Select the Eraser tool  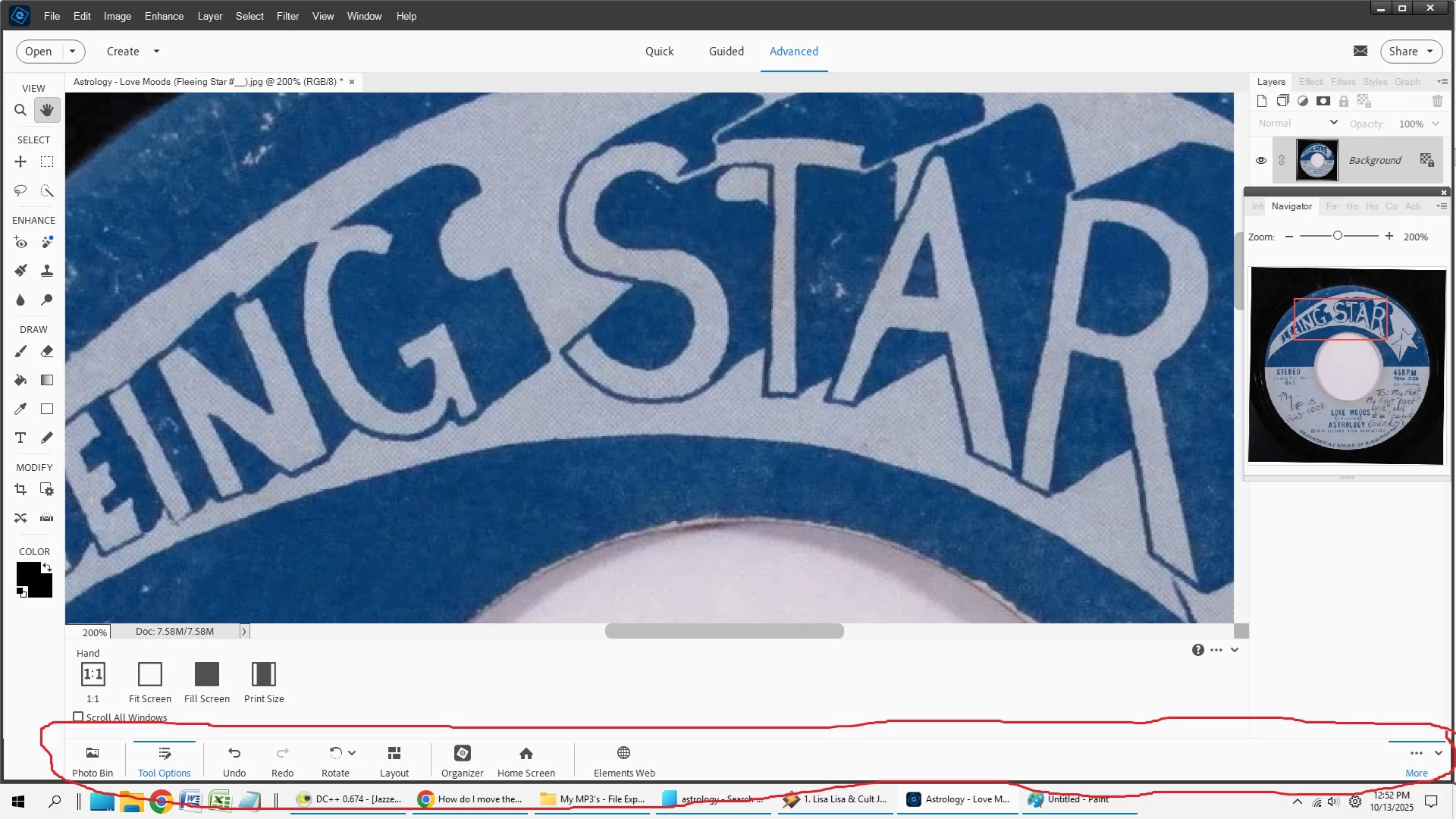pyautogui.click(x=47, y=351)
